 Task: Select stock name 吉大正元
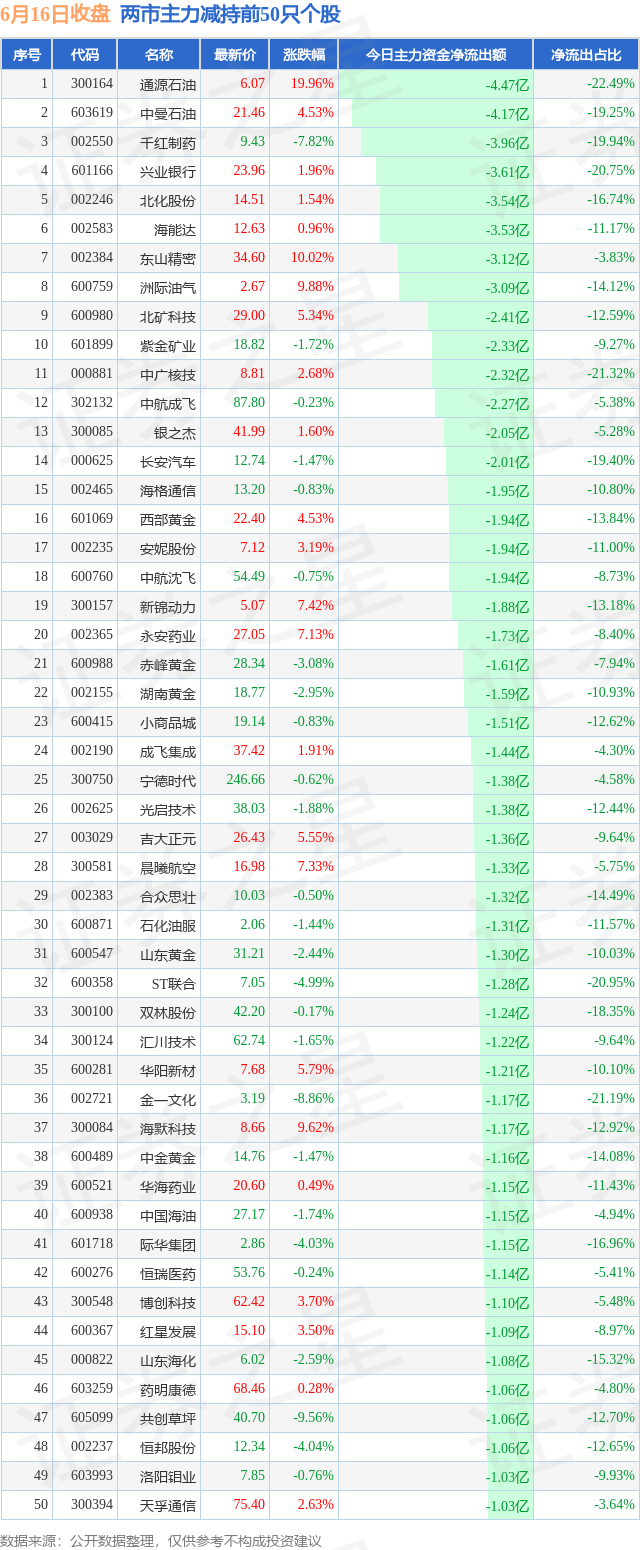click(x=168, y=839)
